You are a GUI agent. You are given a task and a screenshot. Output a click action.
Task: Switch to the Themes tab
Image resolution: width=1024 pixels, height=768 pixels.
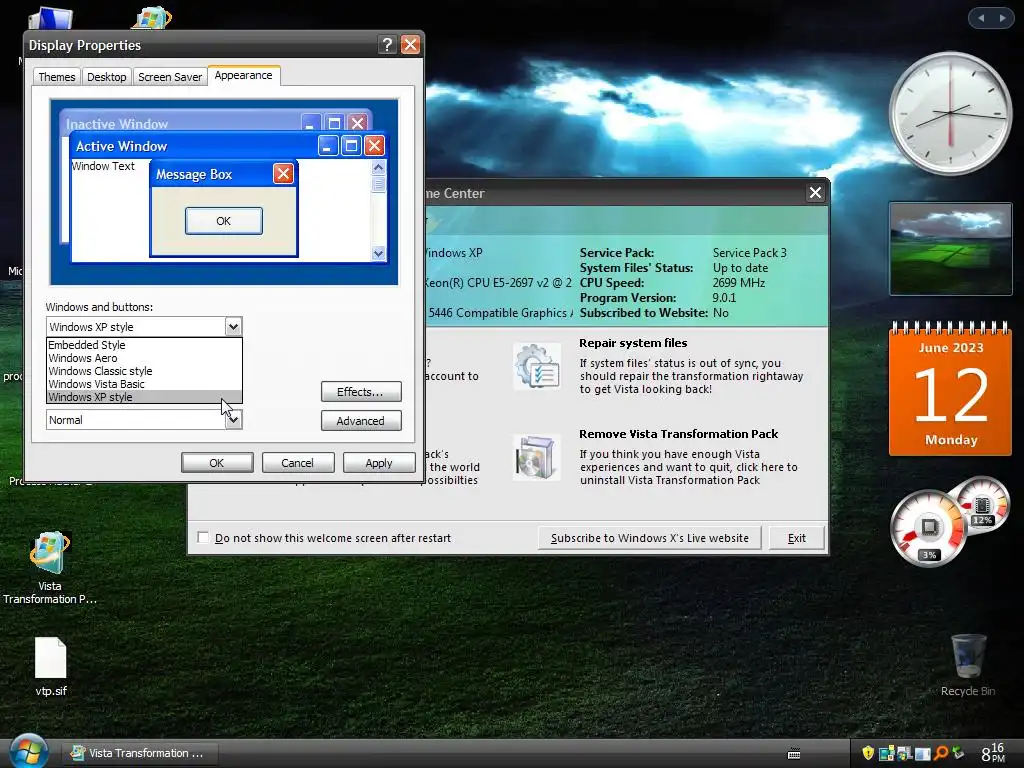56,77
